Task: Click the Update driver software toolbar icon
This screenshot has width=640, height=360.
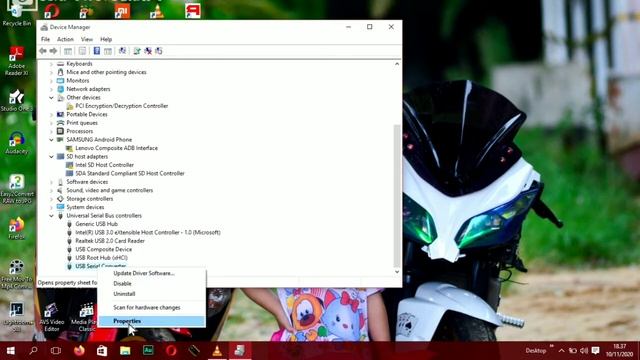Action: pos(137,51)
